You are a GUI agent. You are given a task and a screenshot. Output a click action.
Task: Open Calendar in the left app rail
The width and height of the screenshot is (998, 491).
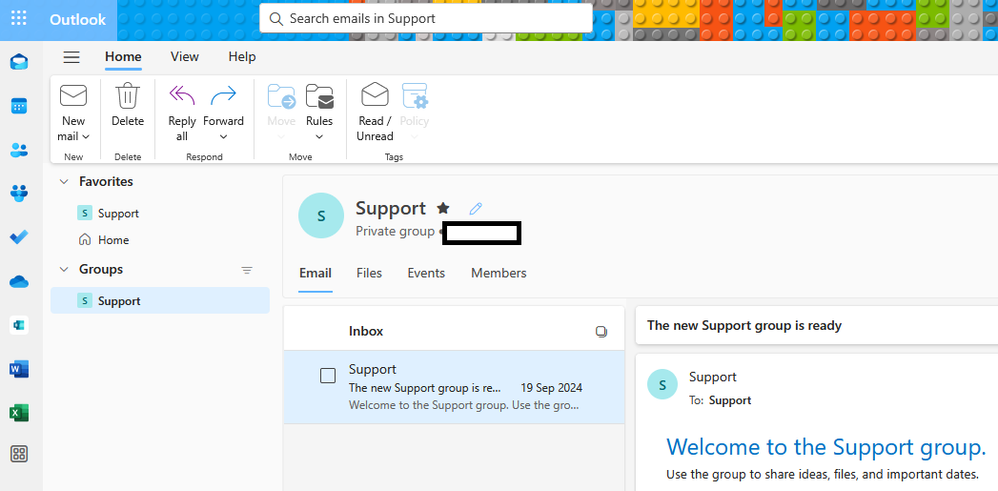pos(19,106)
